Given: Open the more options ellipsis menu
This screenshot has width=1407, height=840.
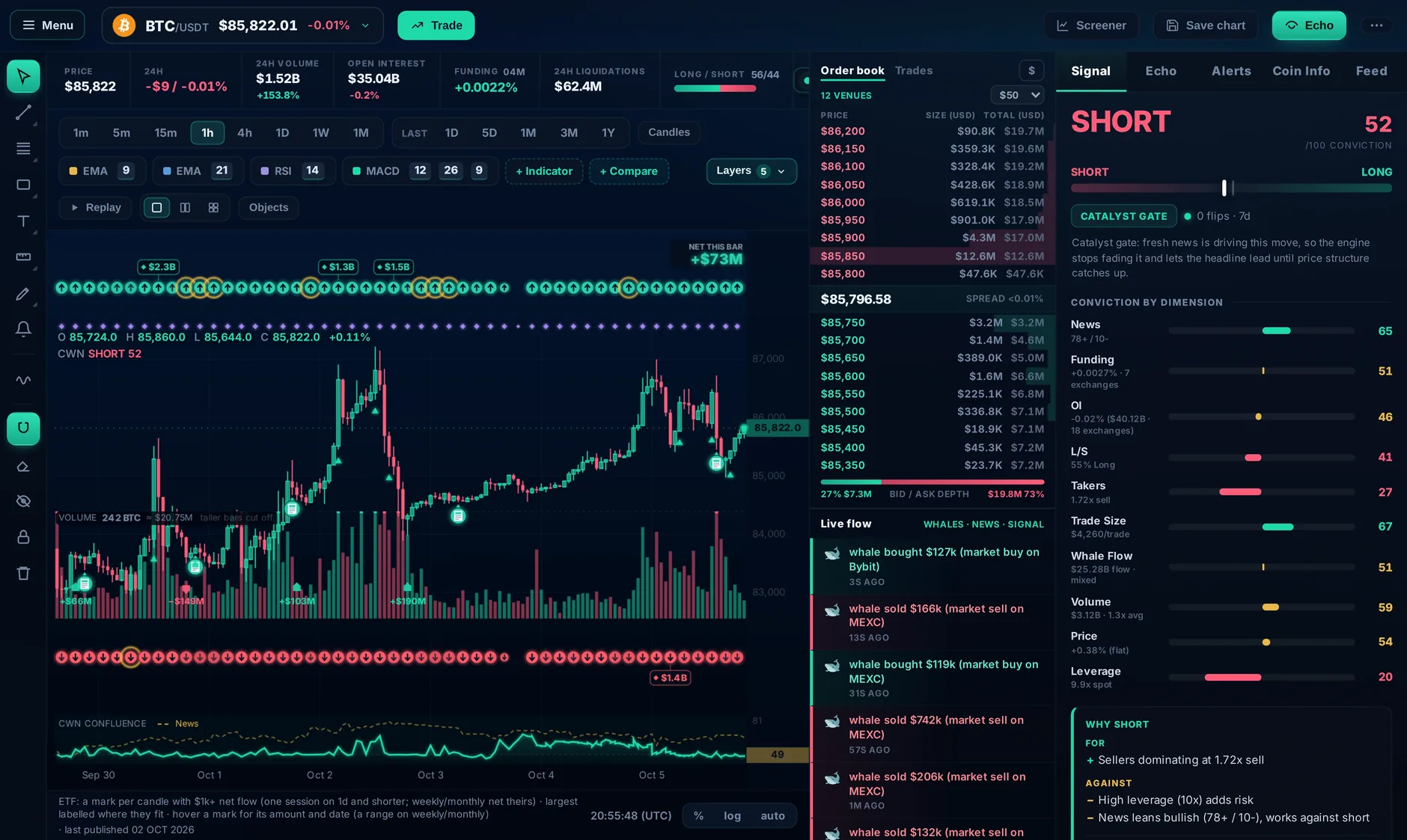Looking at the screenshot, I should (x=1376, y=25).
